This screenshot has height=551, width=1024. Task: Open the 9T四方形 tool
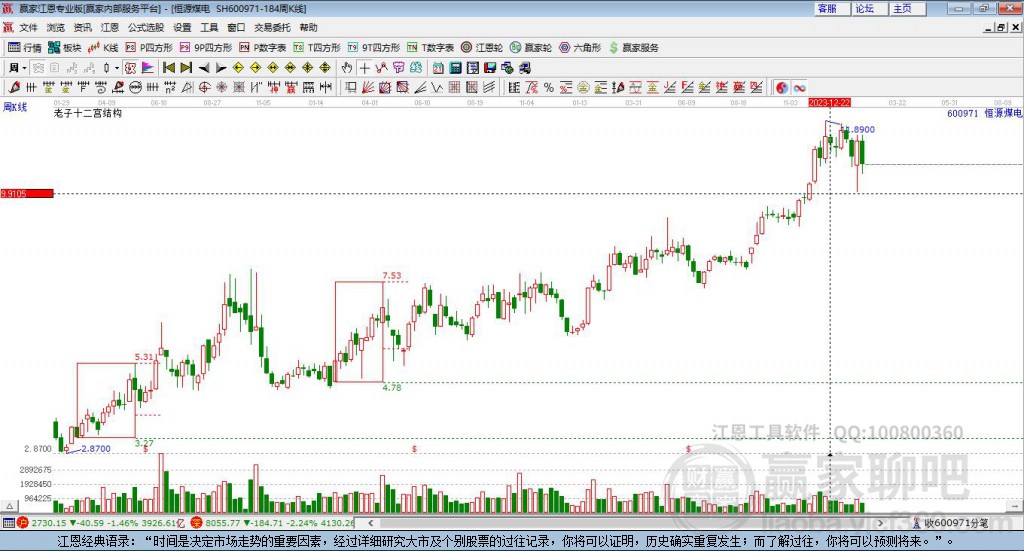(x=374, y=48)
